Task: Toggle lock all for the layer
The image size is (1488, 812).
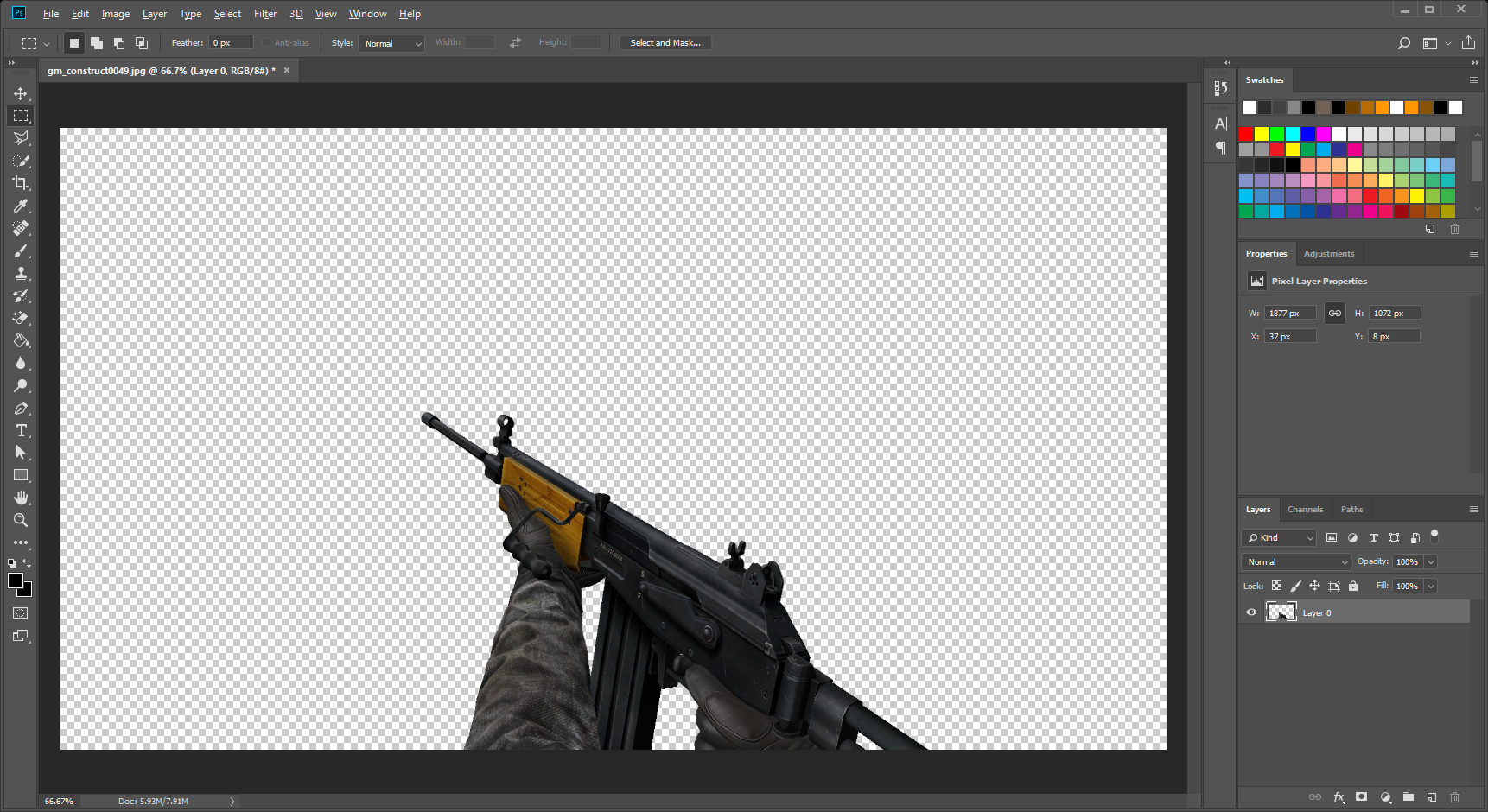Action: (1353, 586)
